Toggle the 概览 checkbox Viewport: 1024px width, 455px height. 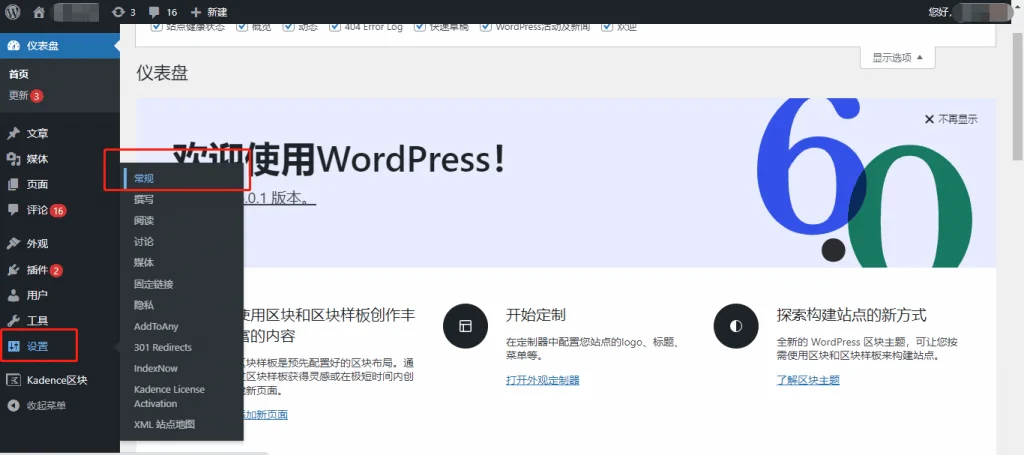pyautogui.click(x=242, y=27)
